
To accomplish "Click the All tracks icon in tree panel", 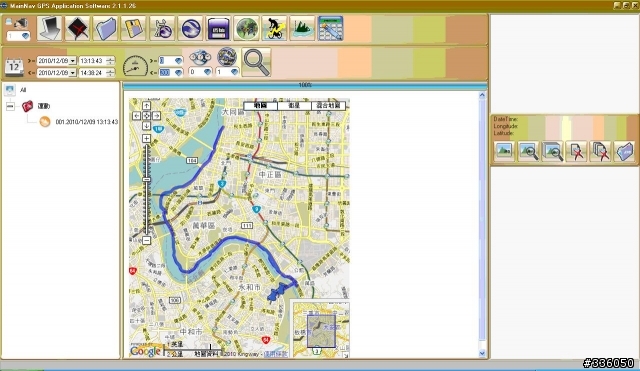I will pos(10,90).
